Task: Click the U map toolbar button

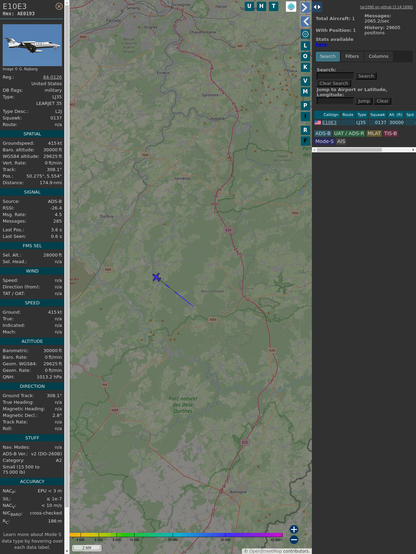Action: [249, 6]
